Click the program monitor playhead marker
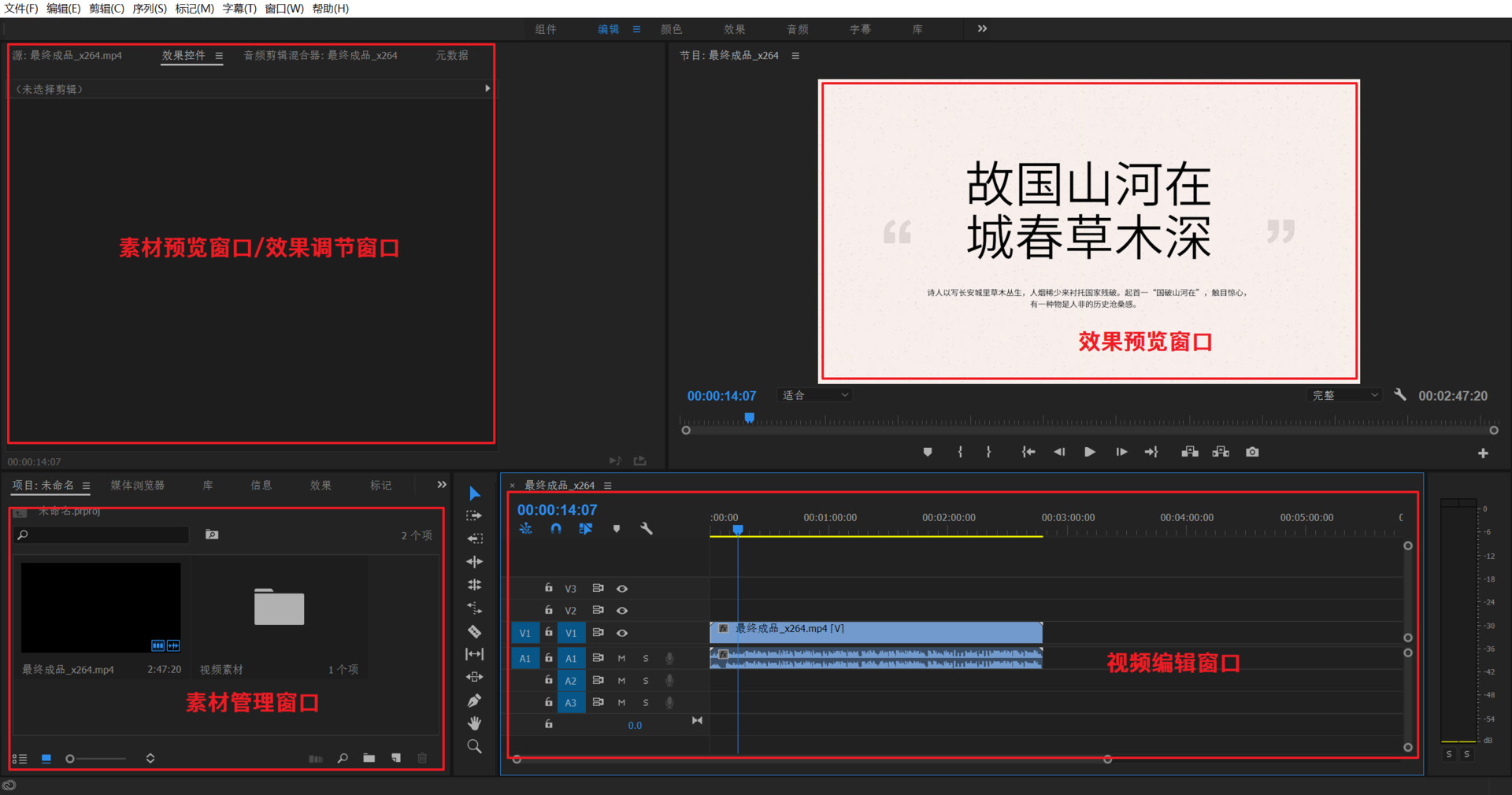 [x=750, y=417]
